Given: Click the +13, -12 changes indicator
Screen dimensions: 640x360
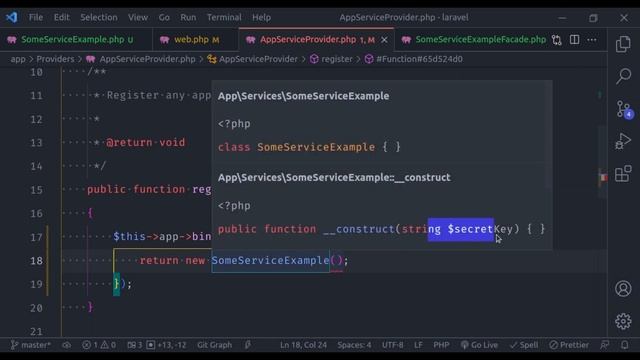Looking at the screenshot, I should click(x=167, y=345).
